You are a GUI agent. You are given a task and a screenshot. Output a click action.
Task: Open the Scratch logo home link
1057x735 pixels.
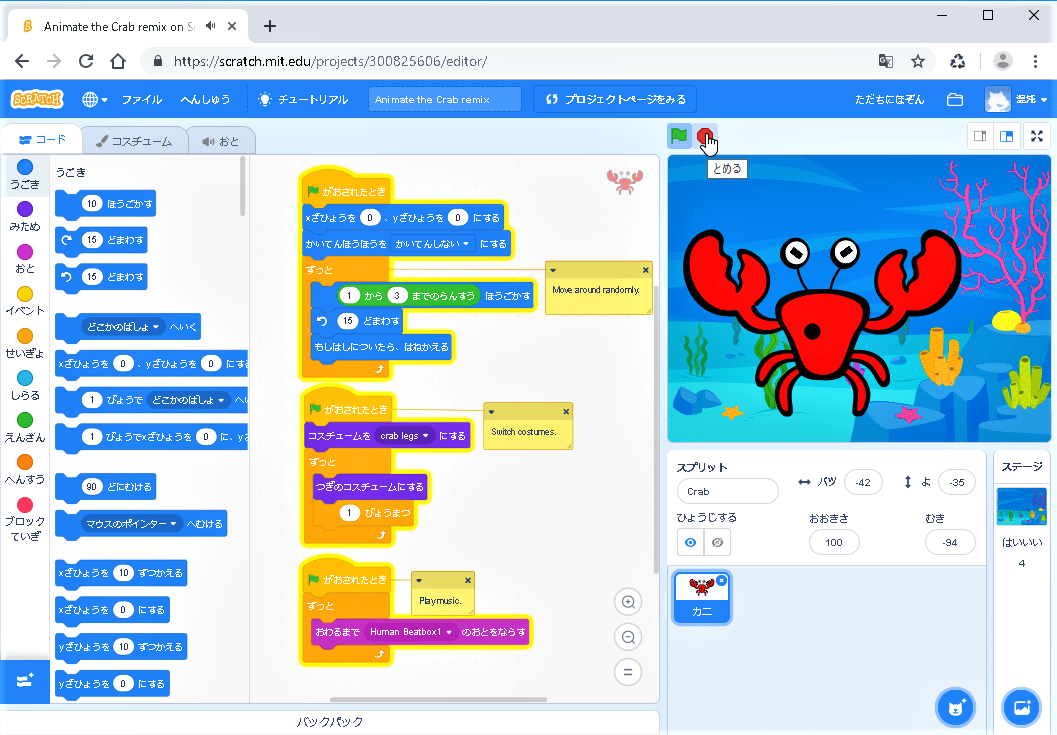coord(37,99)
